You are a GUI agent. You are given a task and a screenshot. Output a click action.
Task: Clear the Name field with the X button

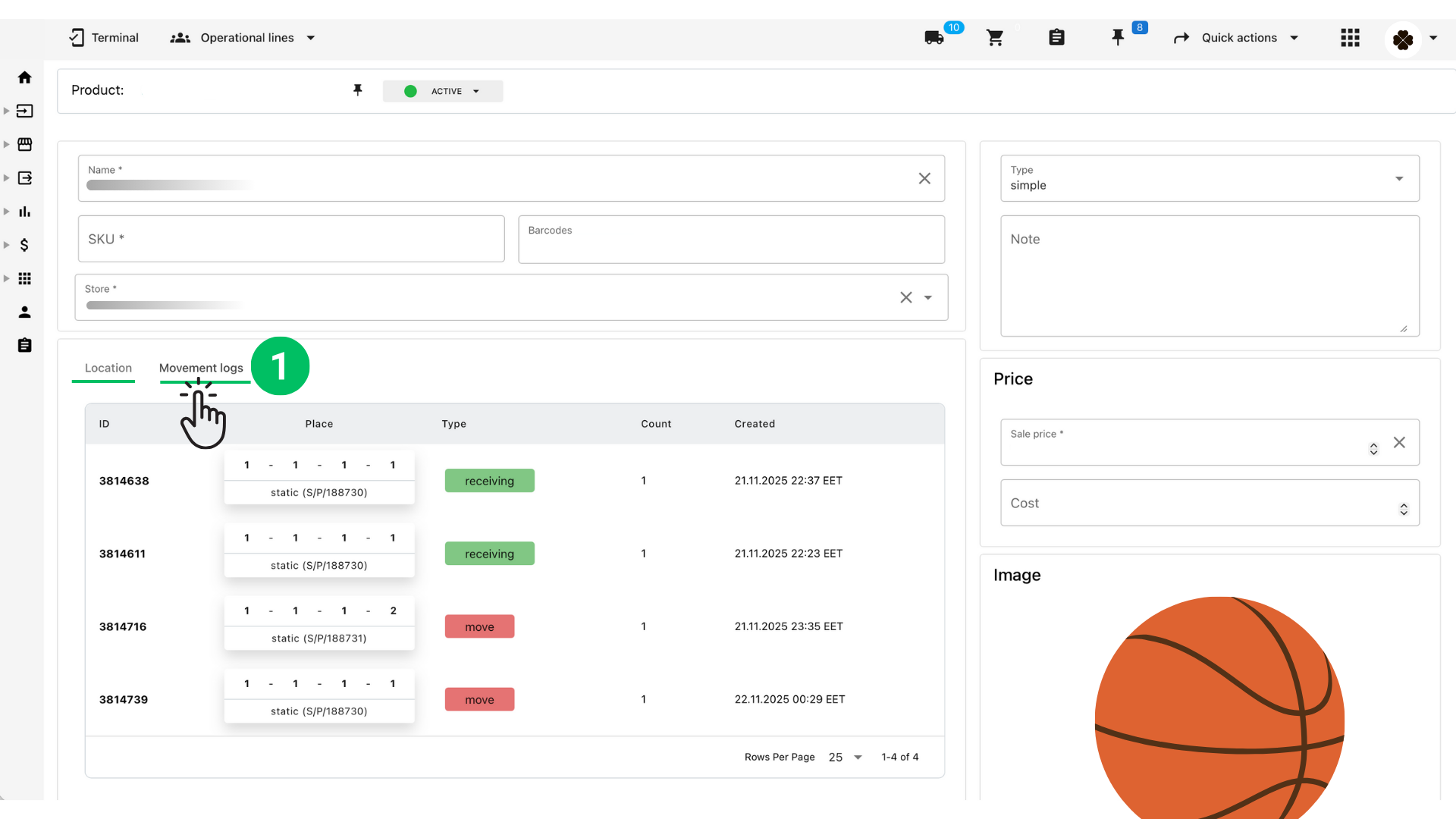pos(924,178)
